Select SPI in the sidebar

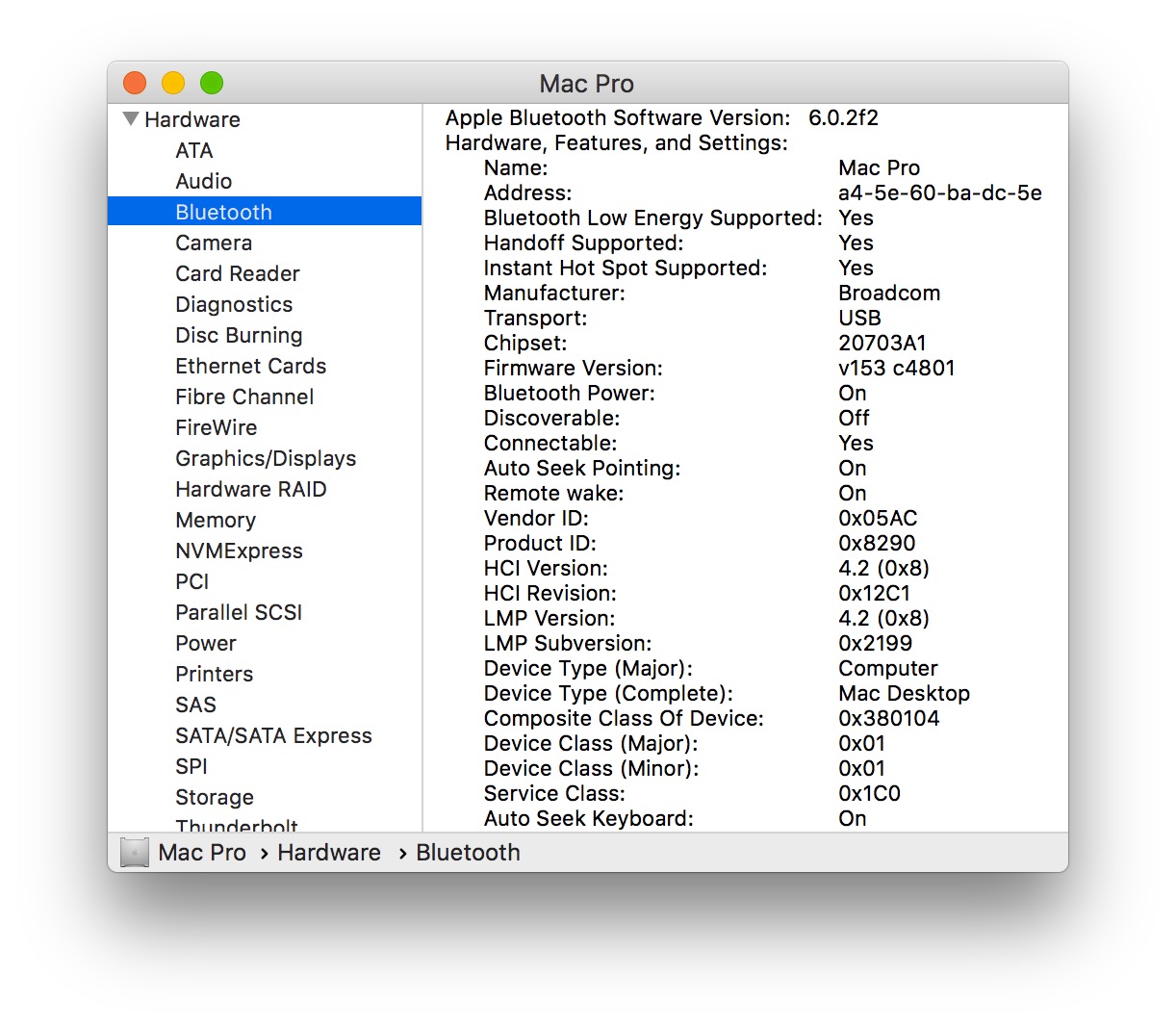coord(192,766)
